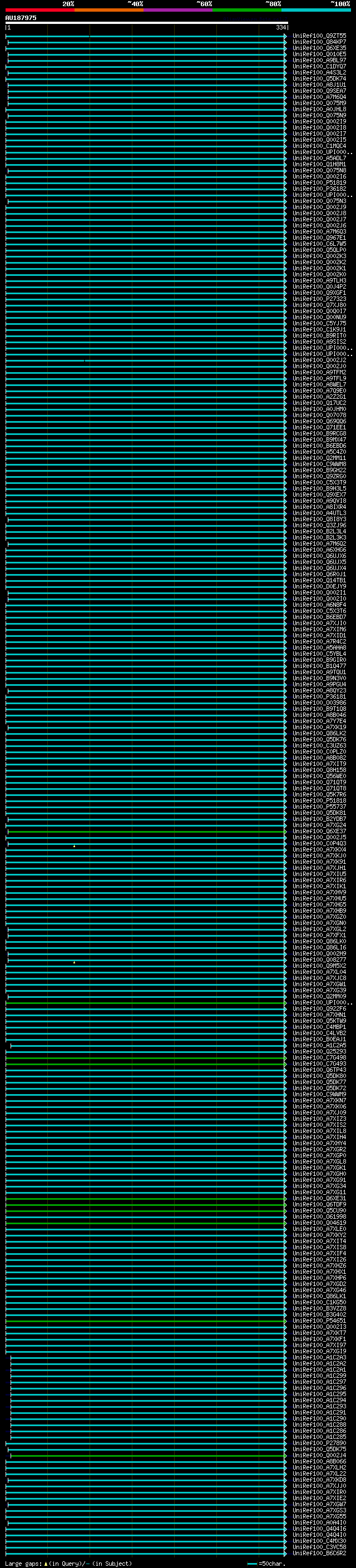Image resolution: width=356 pixels, height=1568 pixels.
Task: Click the label UniRef100_Q002J5
Action: pyautogui.click(x=319, y=838)
